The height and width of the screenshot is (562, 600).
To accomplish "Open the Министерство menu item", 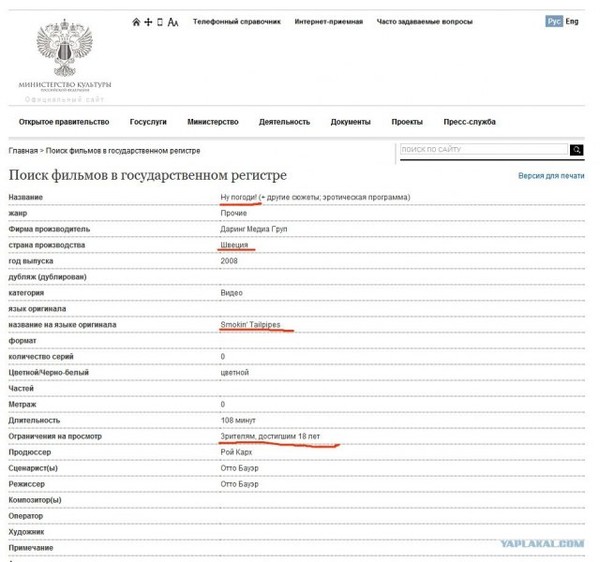I will click(x=213, y=122).
